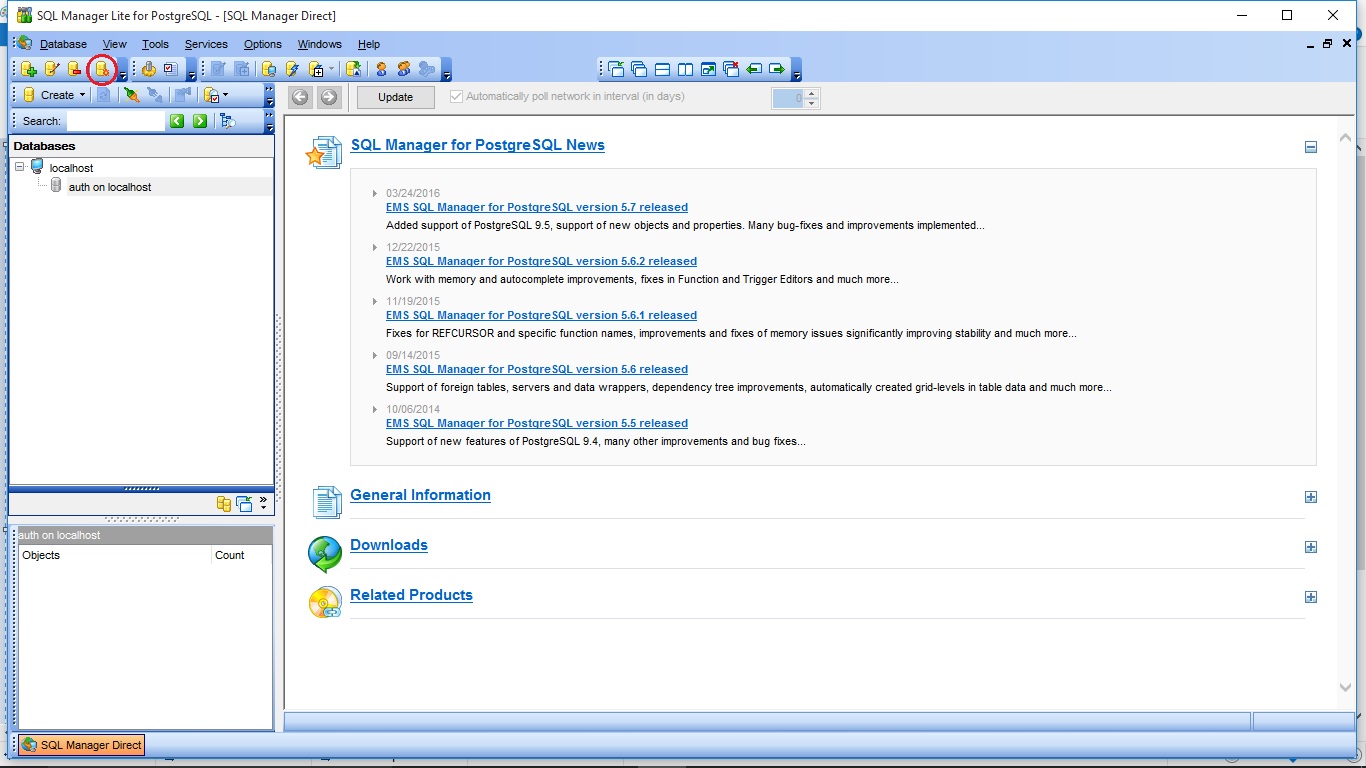Open version 5.5 released news link
Viewport: 1366px width, 768px height.
coord(537,423)
